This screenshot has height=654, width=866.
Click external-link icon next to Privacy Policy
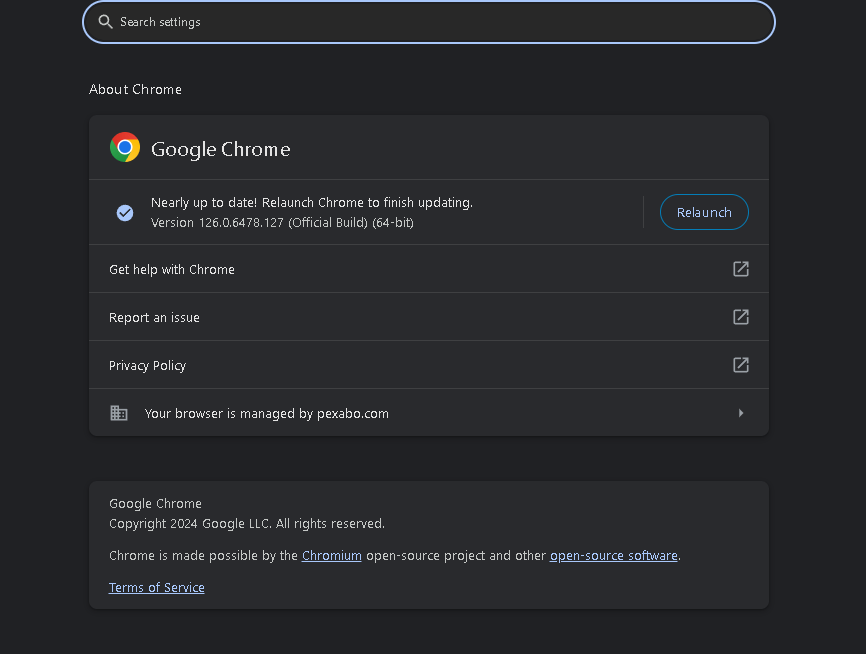pyautogui.click(x=741, y=365)
